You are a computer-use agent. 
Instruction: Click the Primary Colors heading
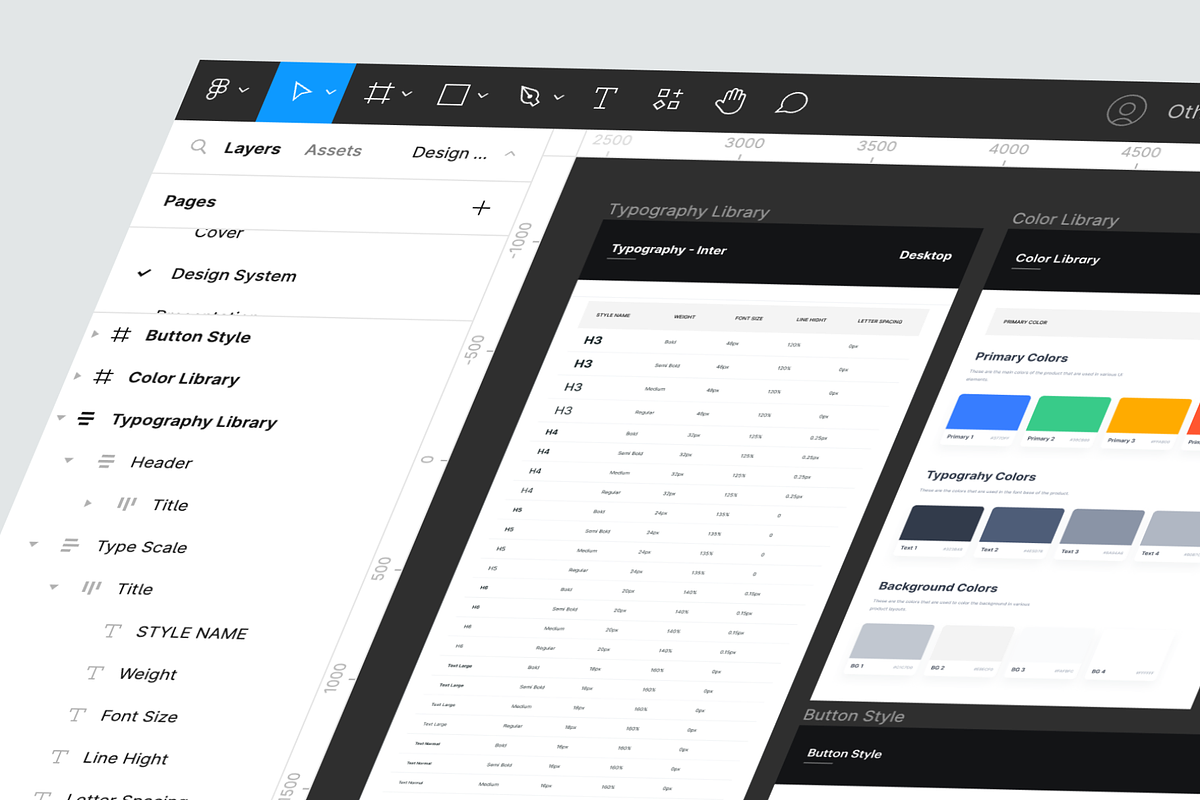click(1021, 357)
